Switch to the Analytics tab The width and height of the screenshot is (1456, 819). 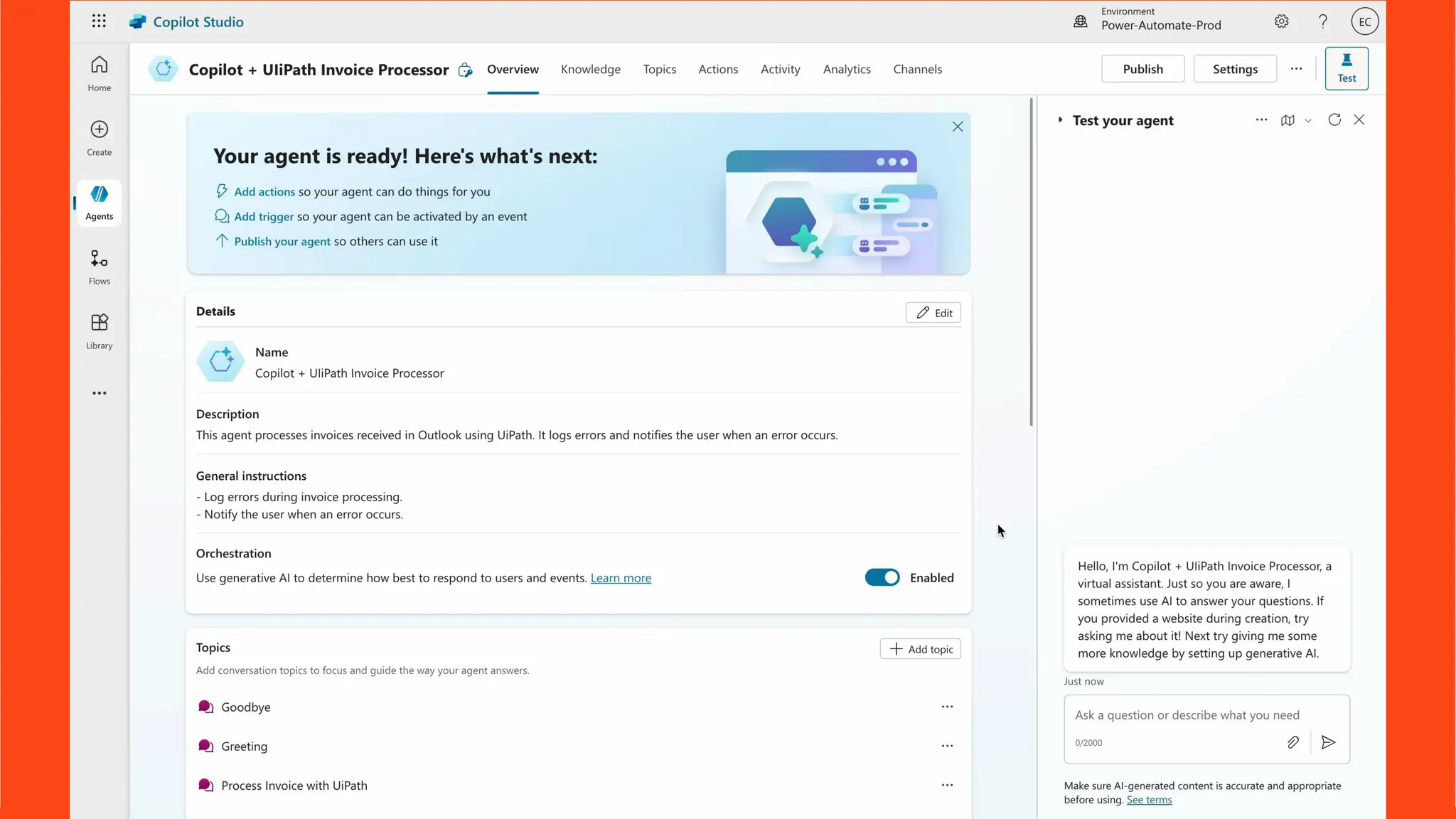coord(846,69)
